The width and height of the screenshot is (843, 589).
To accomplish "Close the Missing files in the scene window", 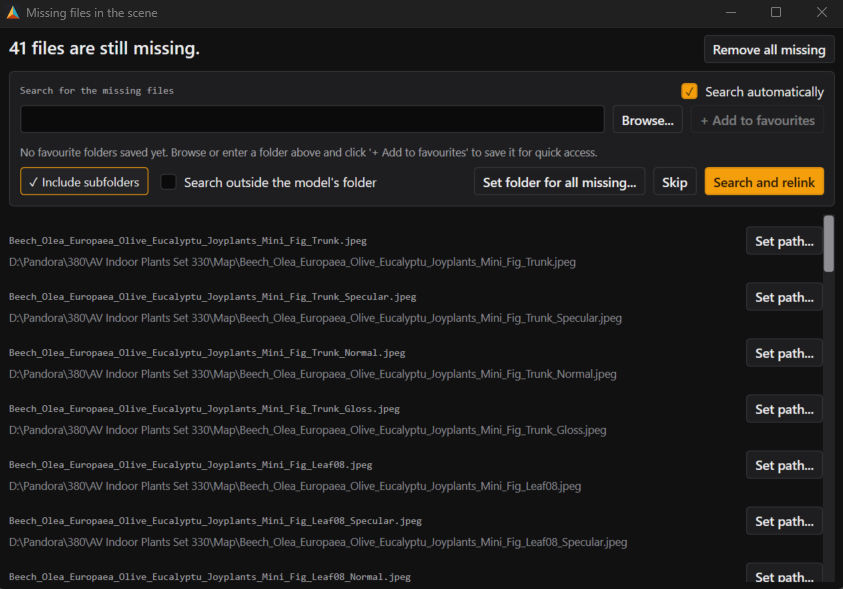I will [821, 12].
